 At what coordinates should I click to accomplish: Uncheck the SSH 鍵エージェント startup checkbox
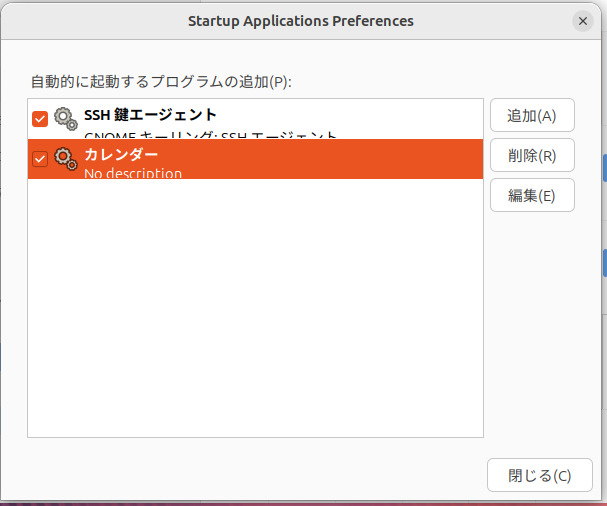tap(40, 119)
